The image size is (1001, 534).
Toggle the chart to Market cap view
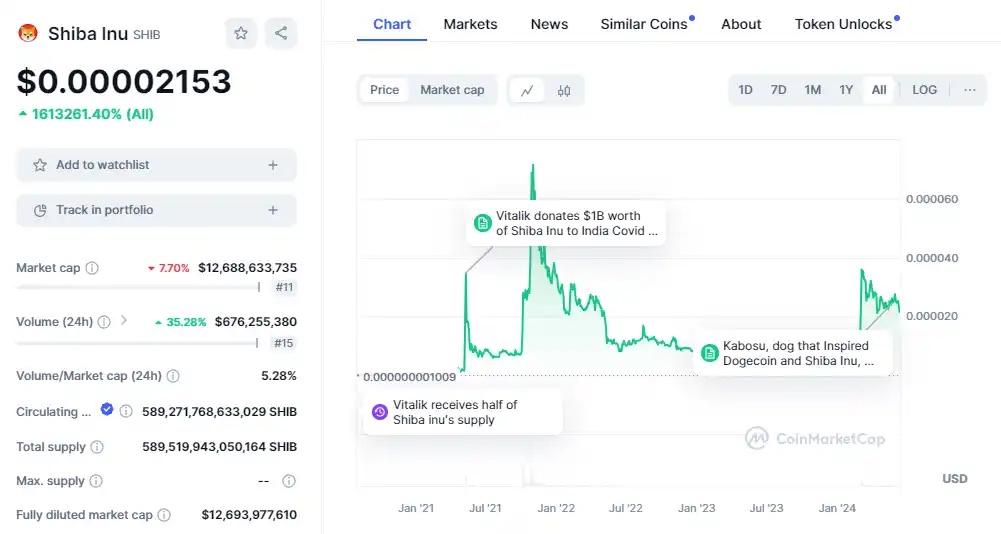(452, 90)
